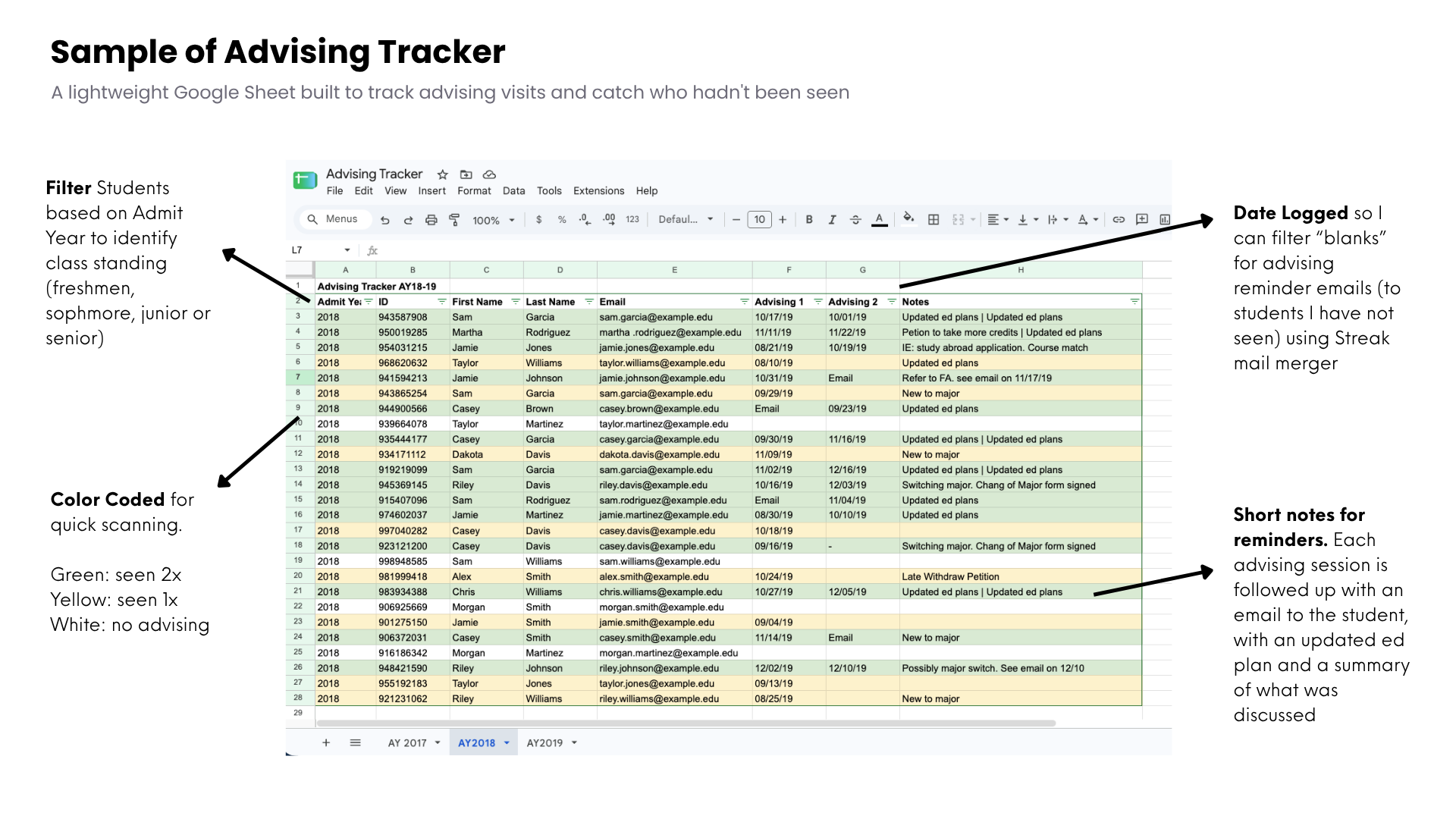Open the filter on the Advising 1 column
1456x819 pixels.
[x=818, y=302]
